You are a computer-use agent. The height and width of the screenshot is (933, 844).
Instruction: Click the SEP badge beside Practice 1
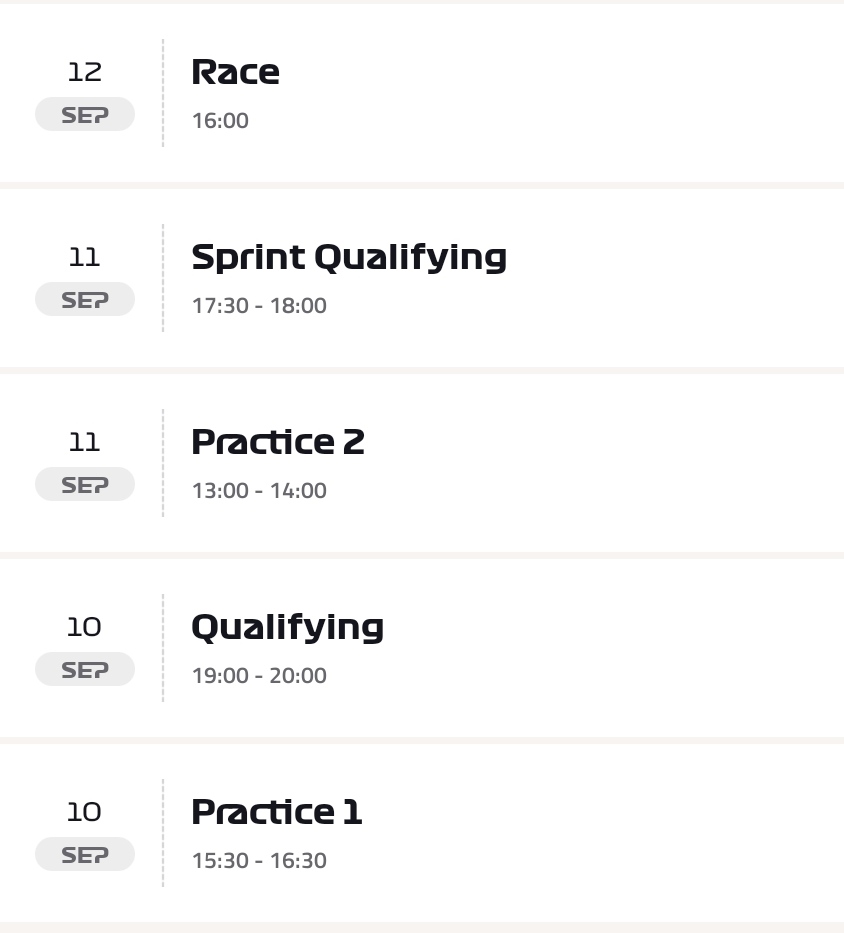pos(85,854)
